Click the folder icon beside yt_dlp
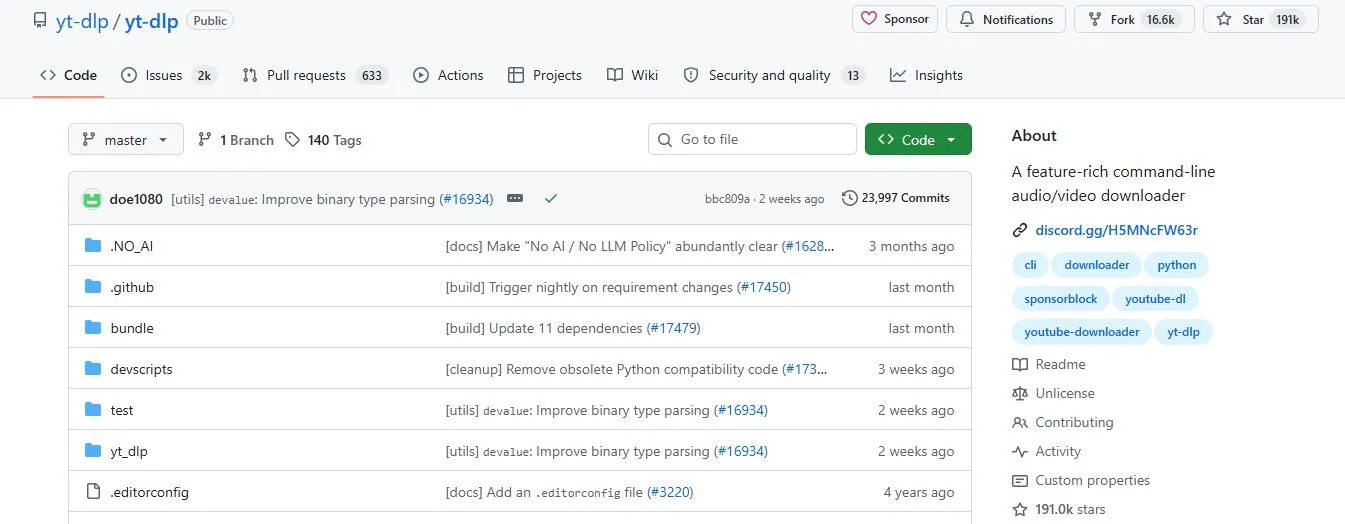 coord(93,451)
